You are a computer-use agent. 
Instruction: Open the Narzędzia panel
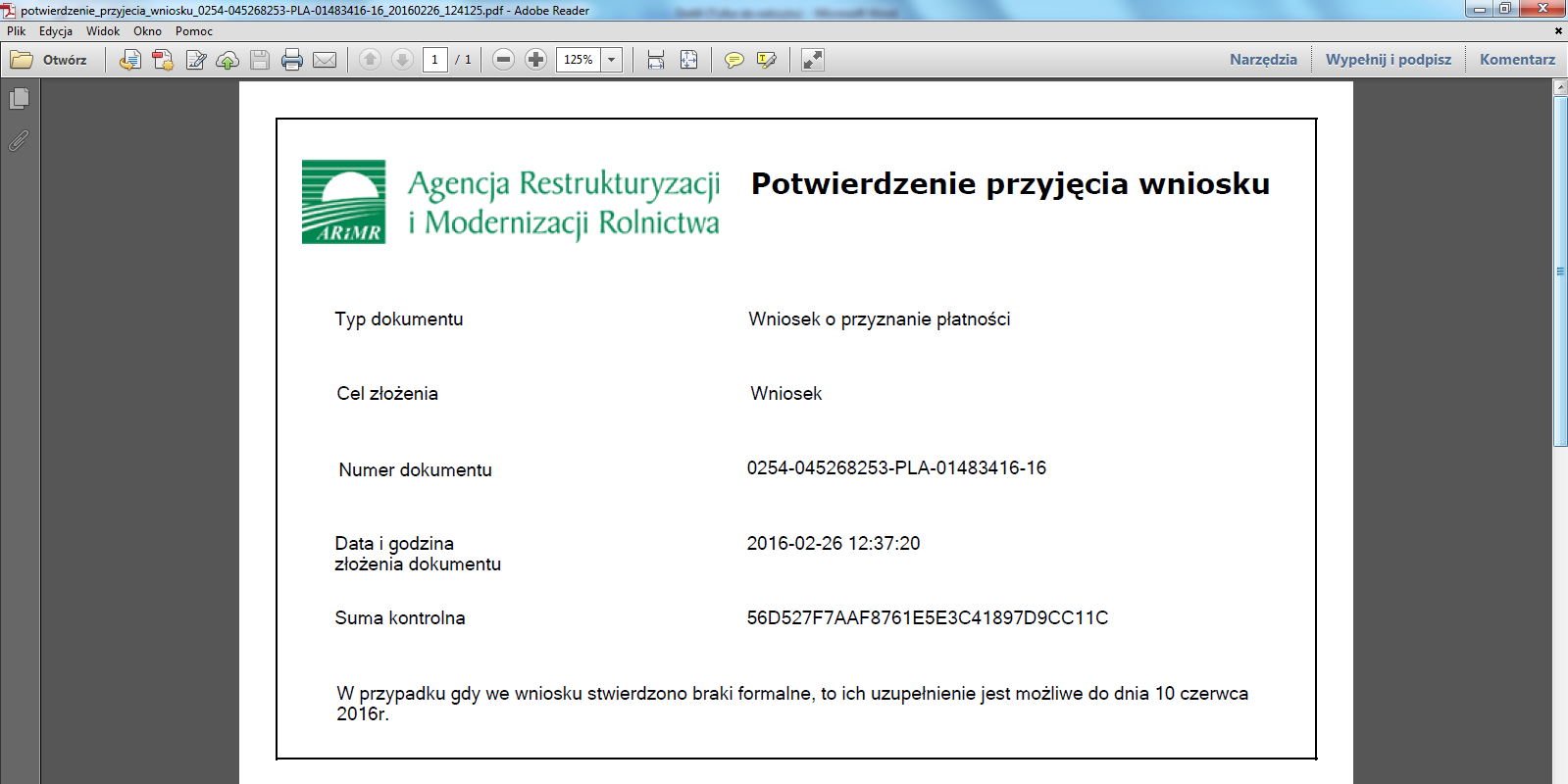point(1263,60)
